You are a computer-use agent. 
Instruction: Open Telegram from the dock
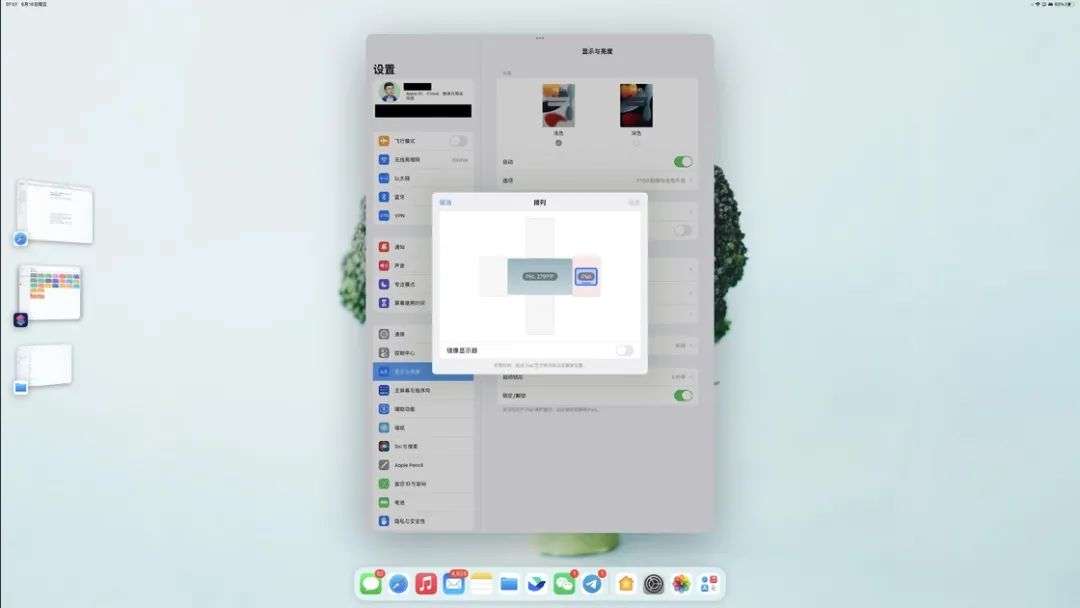pyautogui.click(x=592, y=584)
